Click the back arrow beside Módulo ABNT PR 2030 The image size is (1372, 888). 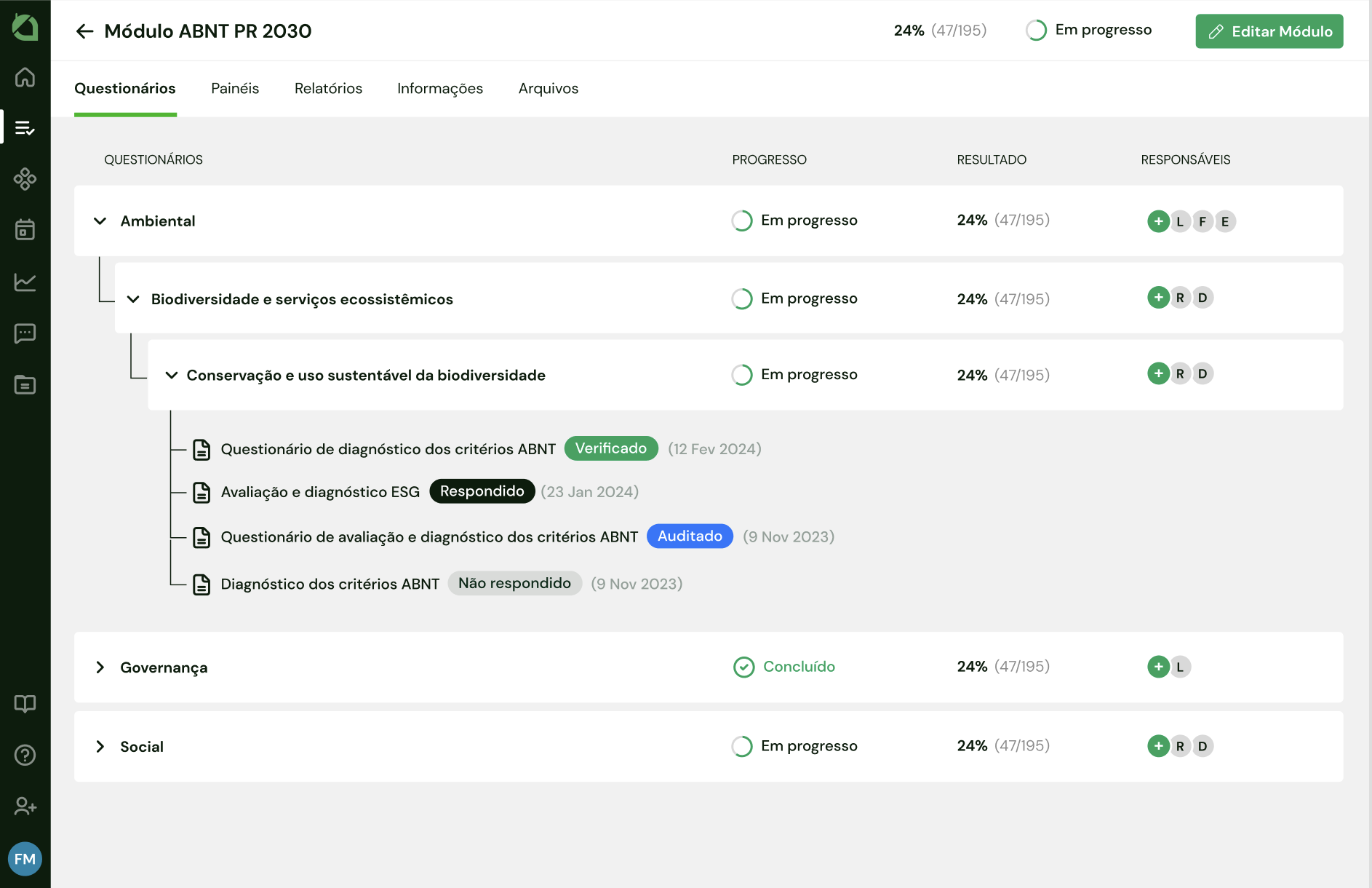tap(84, 31)
